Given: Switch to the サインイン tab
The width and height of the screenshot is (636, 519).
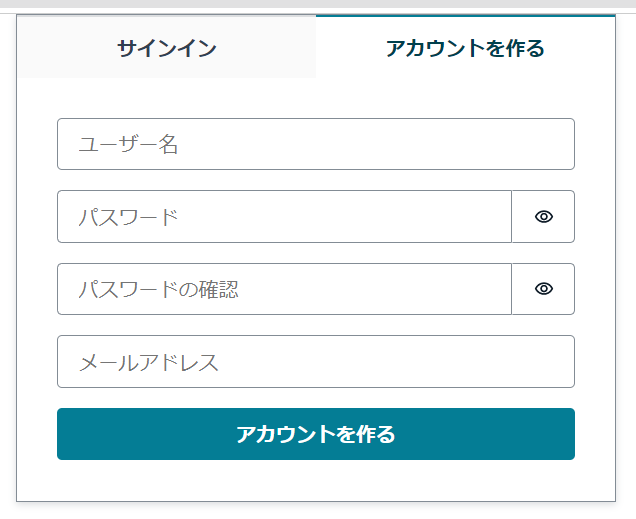Looking at the screenshot, I should click(166, 47).
